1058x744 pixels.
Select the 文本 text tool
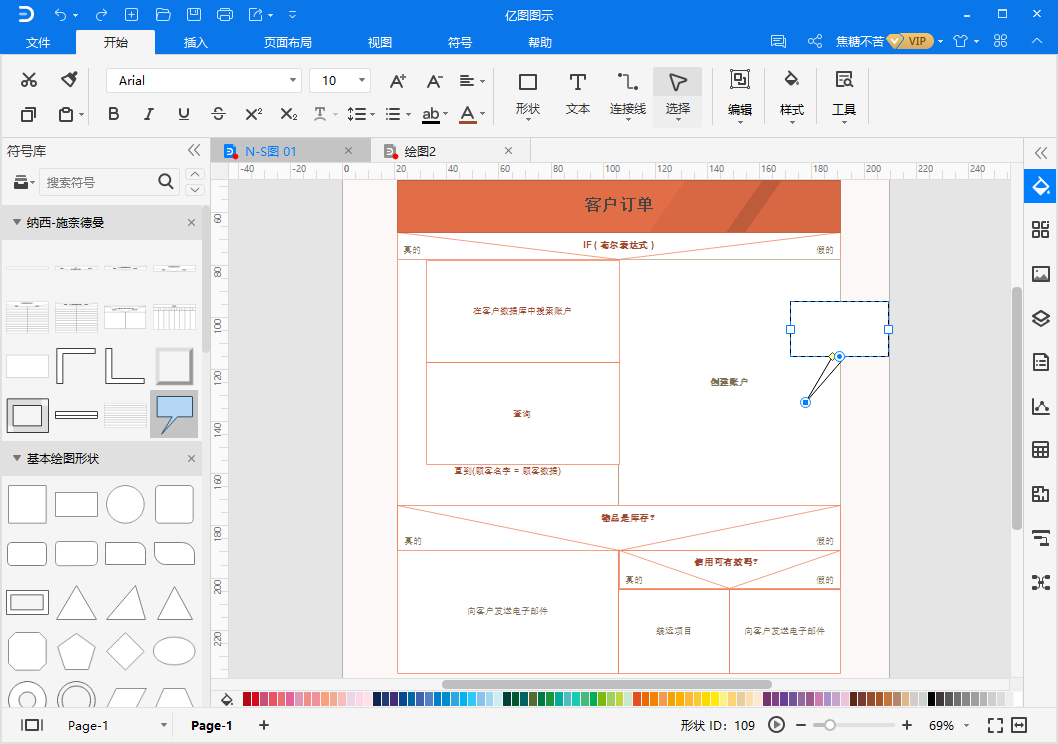click(578, 95)
